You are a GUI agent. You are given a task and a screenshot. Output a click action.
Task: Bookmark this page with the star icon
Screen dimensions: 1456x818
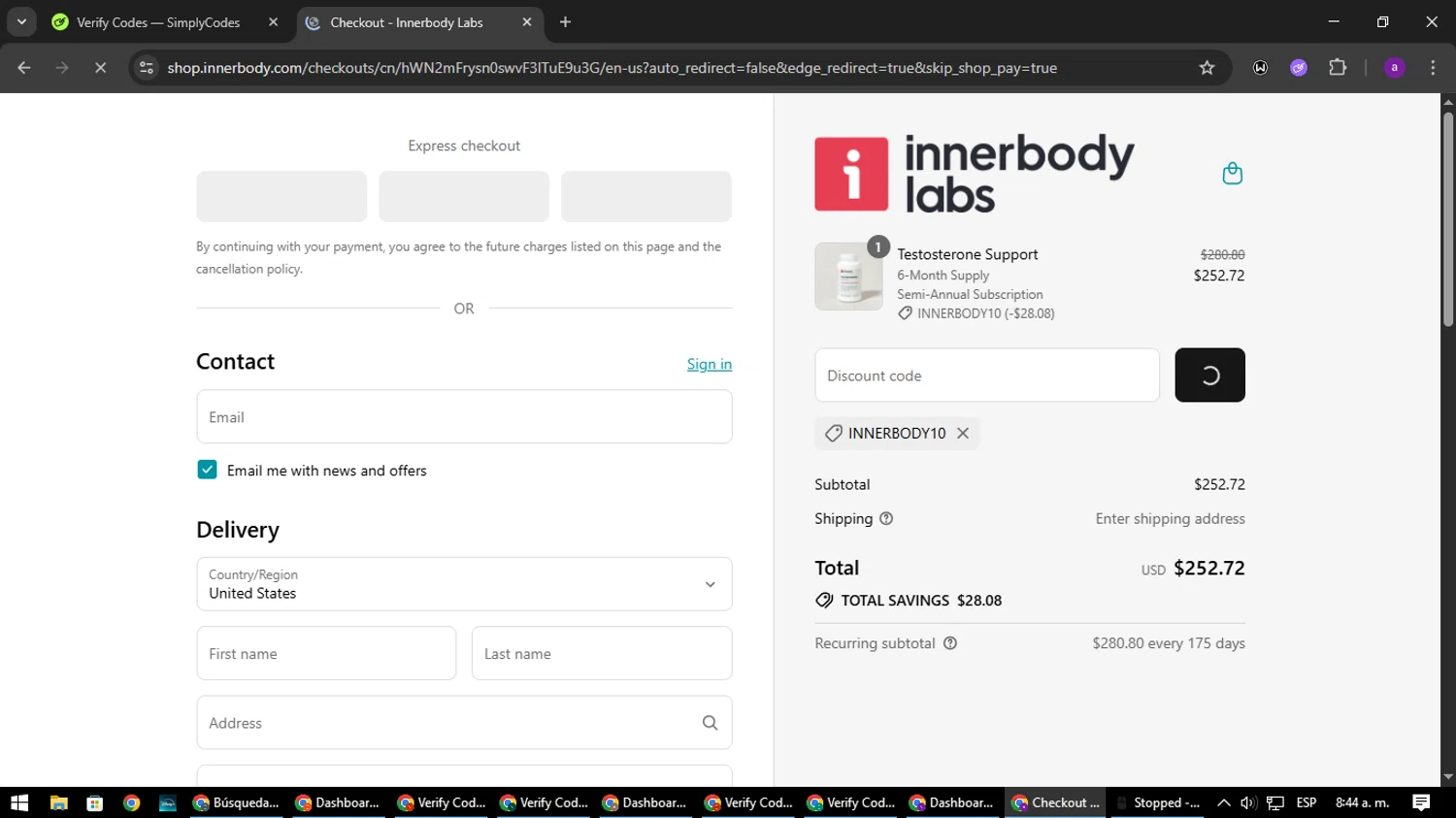point(1207,68)
